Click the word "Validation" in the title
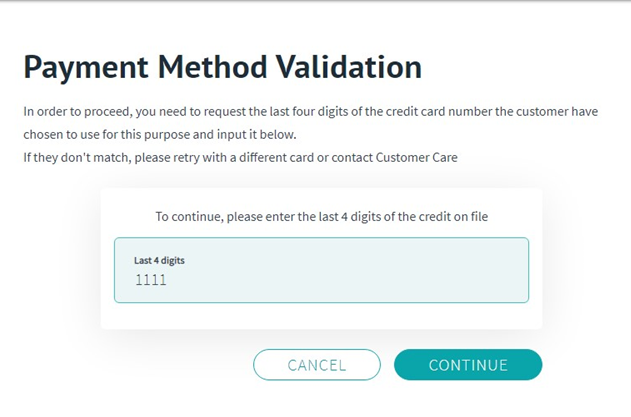The image size is (631, 417). point(348,67)
